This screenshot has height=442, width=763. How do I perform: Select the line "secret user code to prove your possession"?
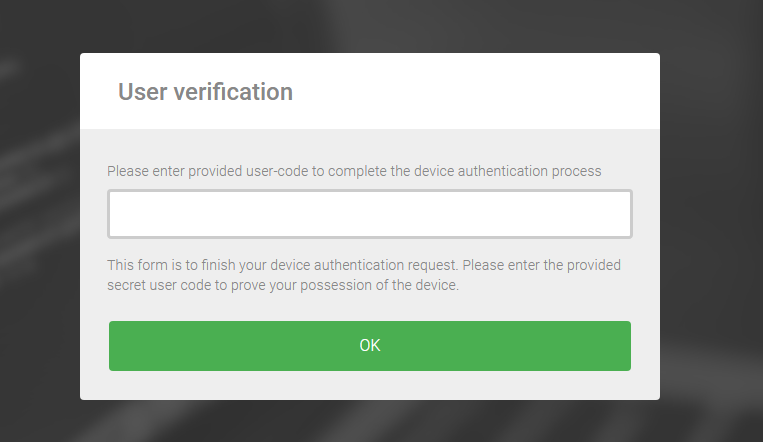(283, 285)
